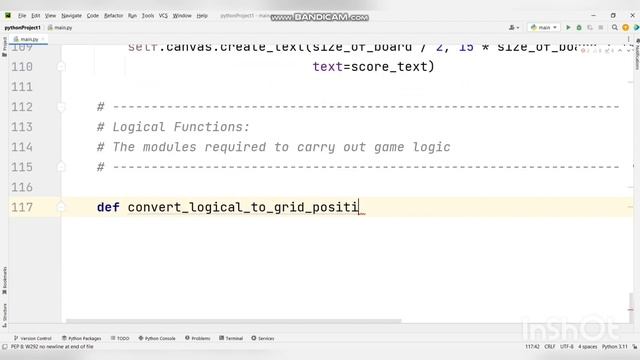The height and width of the screenshot is (360, 640).
Task: Collapse code block at line 110 gutter
Action: [61, 67]
